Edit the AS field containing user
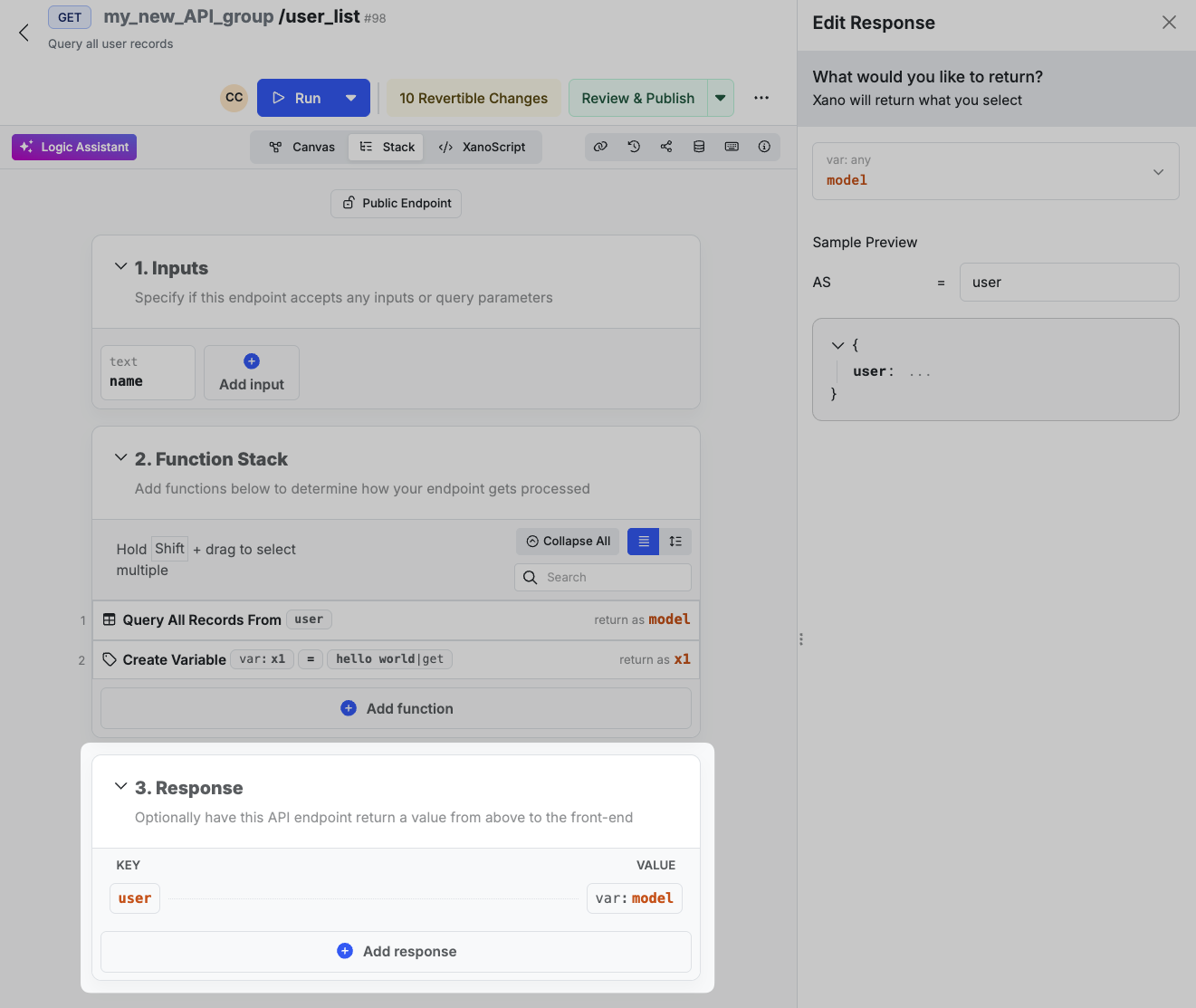Screen dimensions: 1196x1008 [x=1069, y=283]
